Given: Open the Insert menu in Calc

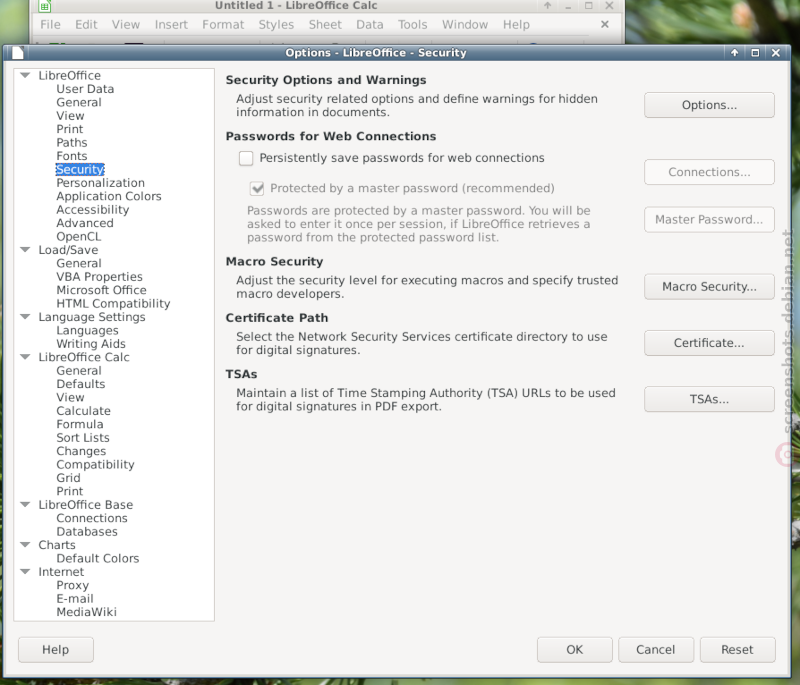Looking at the screenshot, I should pyautogui.click(x=171, y=24).
